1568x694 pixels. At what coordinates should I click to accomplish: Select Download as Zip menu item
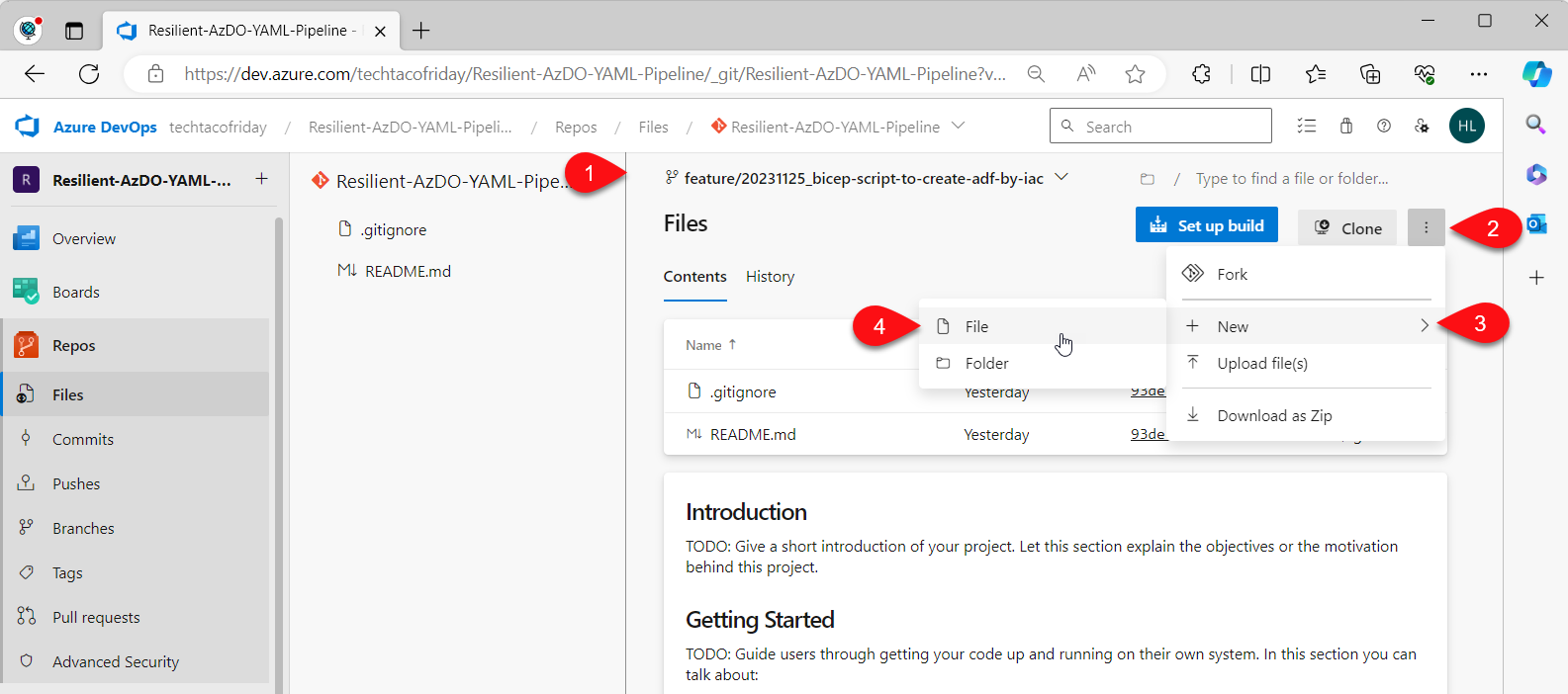pyautogui.click(x=1306, y=415)
